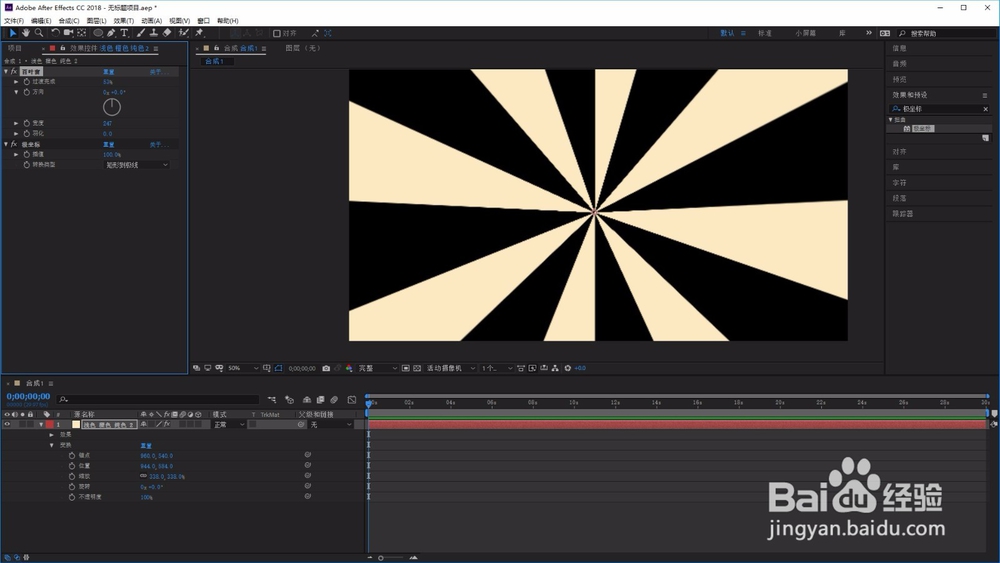Select the Rotation tool
Viewport: 1000px width, 563px height.
[55, 33]
